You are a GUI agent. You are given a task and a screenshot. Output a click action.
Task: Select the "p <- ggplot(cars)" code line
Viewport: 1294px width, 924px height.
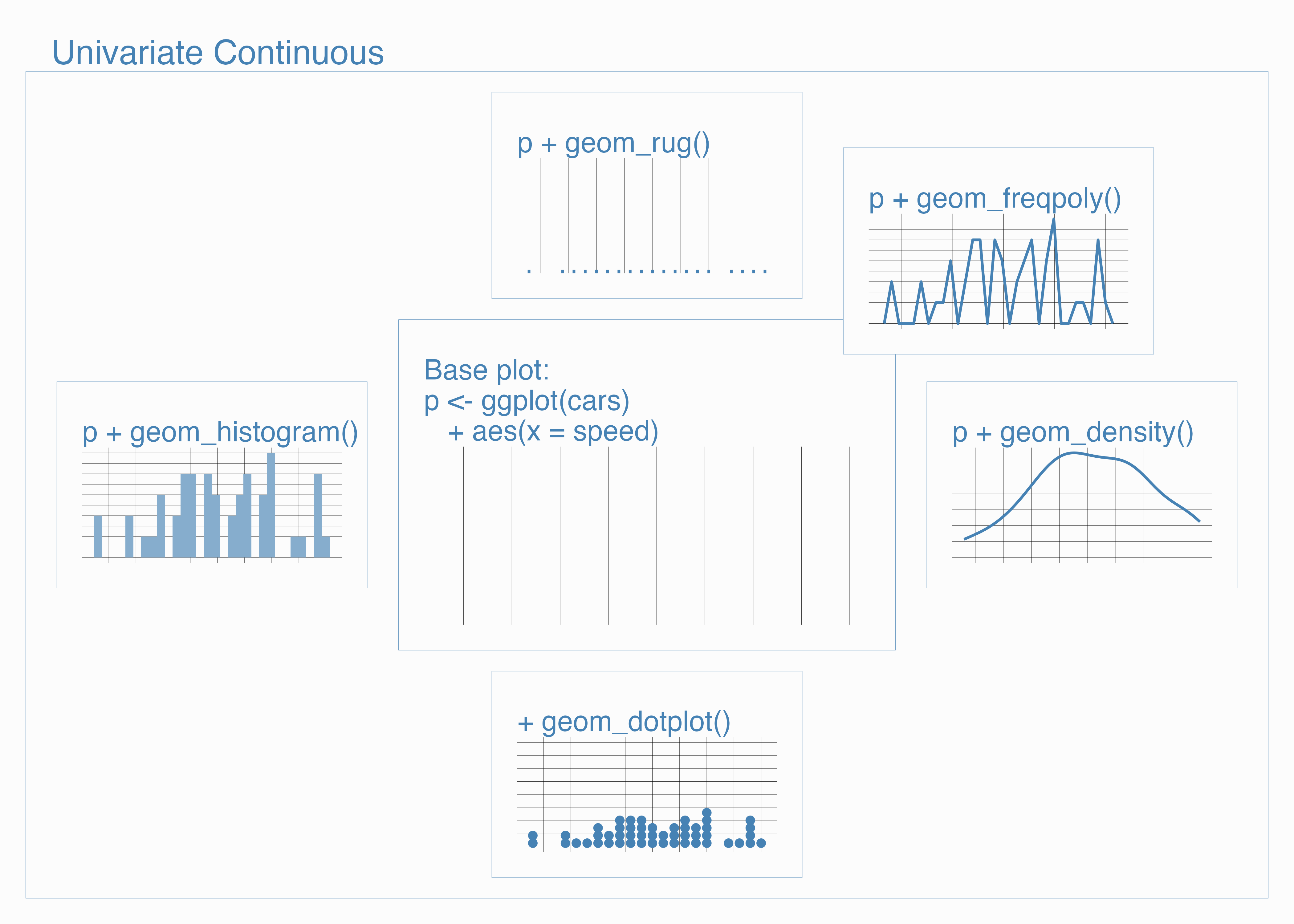[526, 401]
